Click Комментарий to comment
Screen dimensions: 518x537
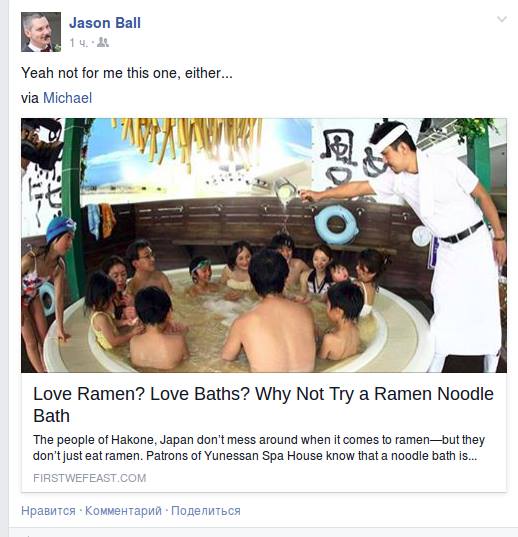(x=123, y=511)
